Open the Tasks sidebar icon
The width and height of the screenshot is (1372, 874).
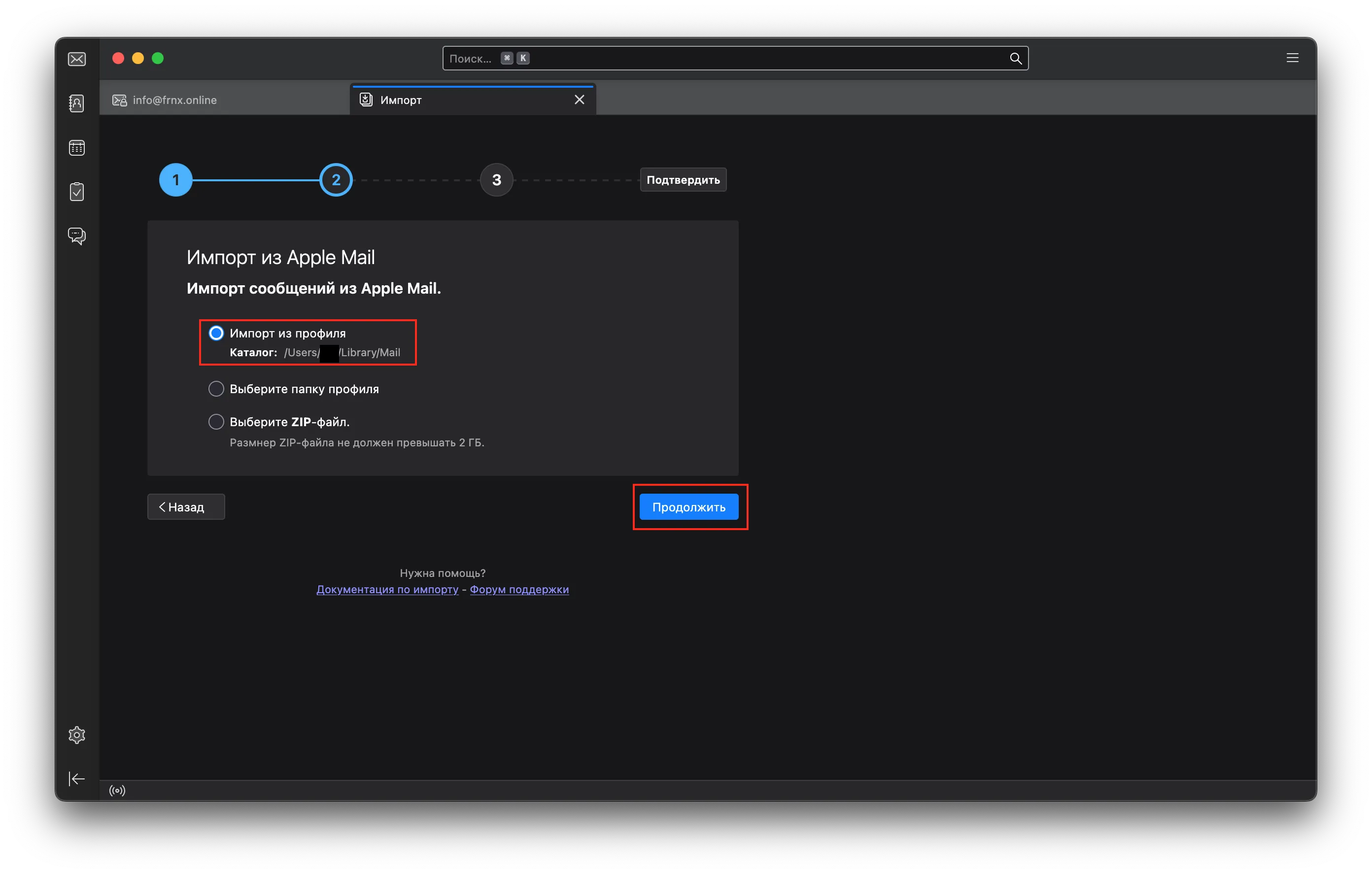(x=77, y=192)
